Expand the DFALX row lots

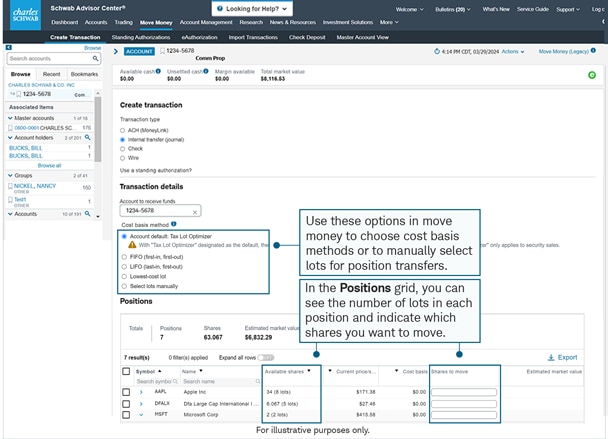(141, 404)
